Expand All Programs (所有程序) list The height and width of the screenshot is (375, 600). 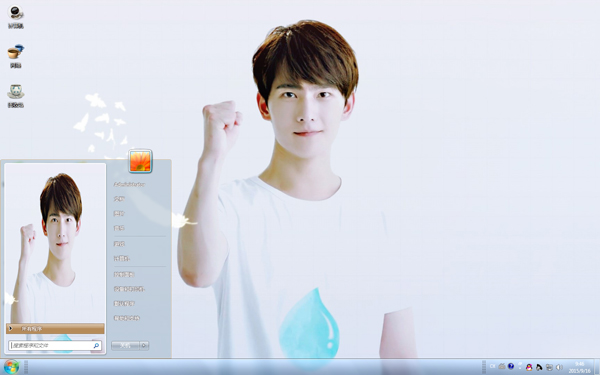(x=55, y=328)
